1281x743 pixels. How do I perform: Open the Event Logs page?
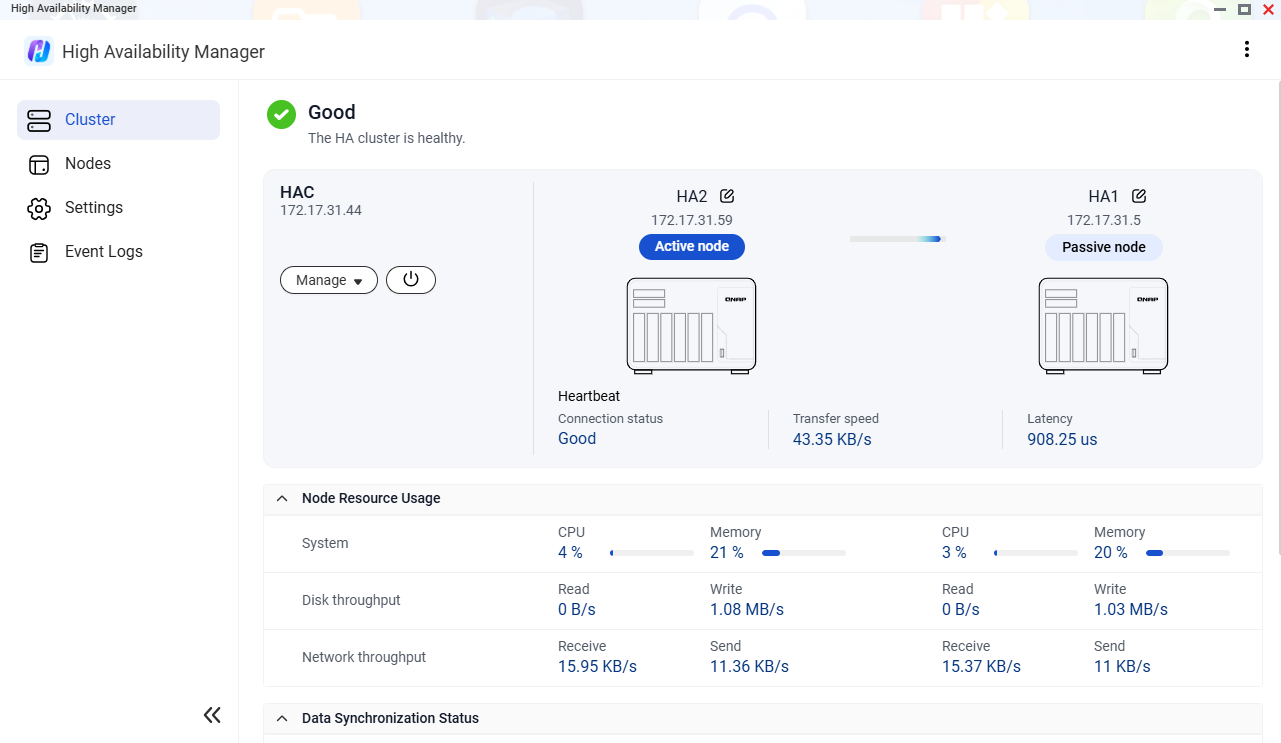(118, 252)
